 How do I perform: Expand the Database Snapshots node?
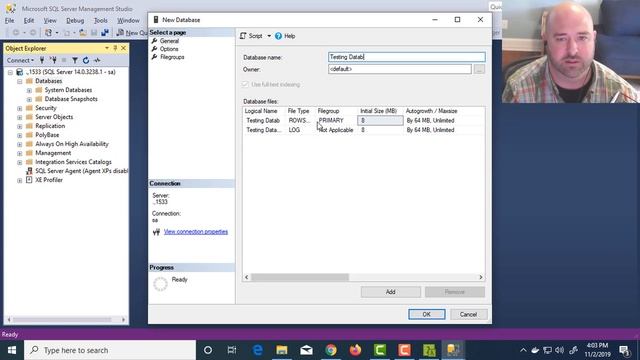(29, 99)
